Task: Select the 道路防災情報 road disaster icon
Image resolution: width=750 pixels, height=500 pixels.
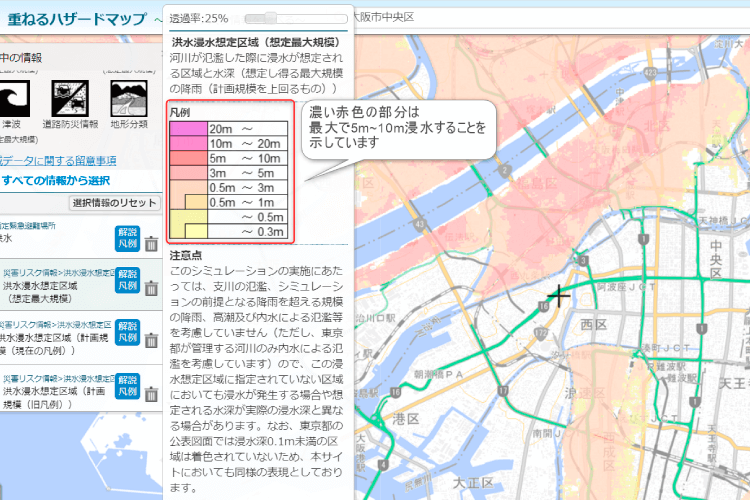Action: (70, 99)
